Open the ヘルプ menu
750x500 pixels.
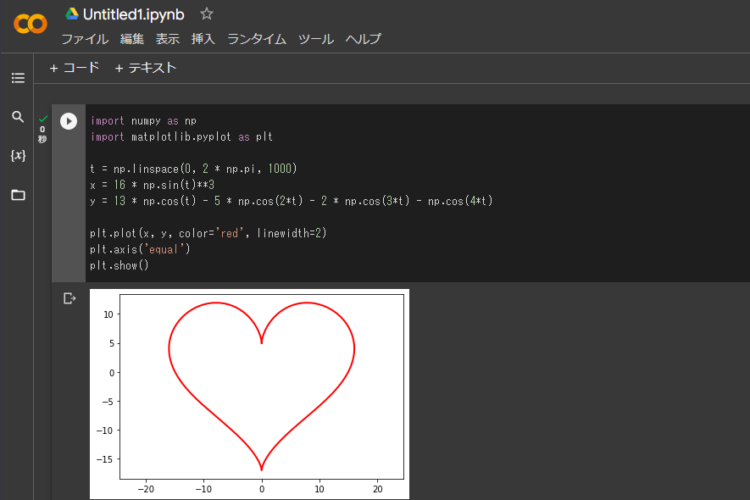363,39
